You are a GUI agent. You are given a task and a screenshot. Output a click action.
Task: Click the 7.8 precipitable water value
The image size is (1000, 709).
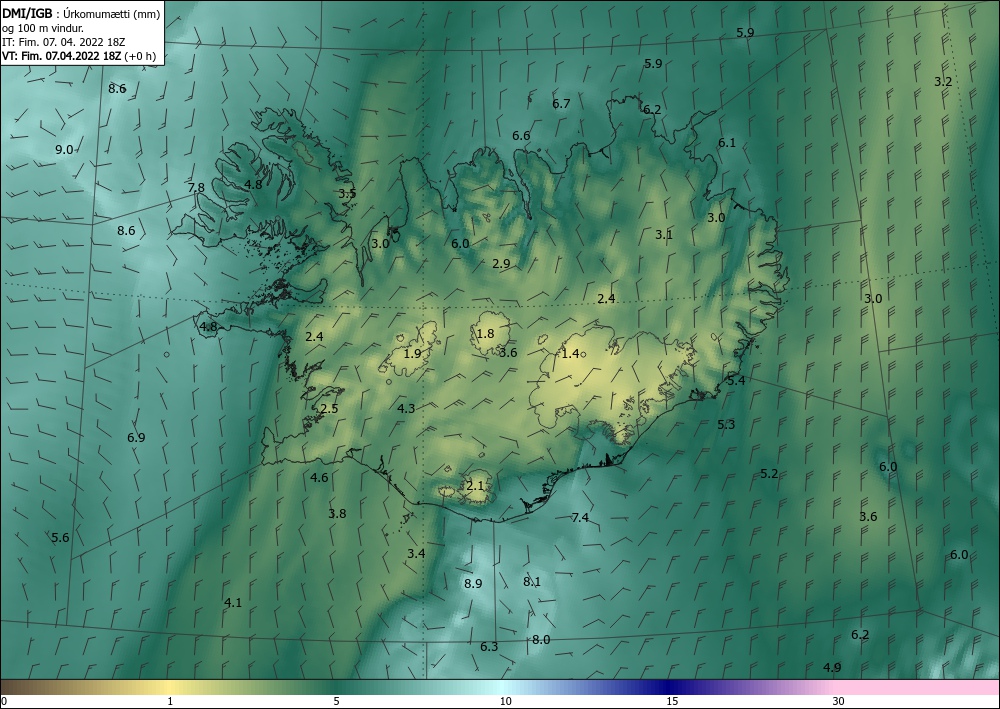pos(196,187)
